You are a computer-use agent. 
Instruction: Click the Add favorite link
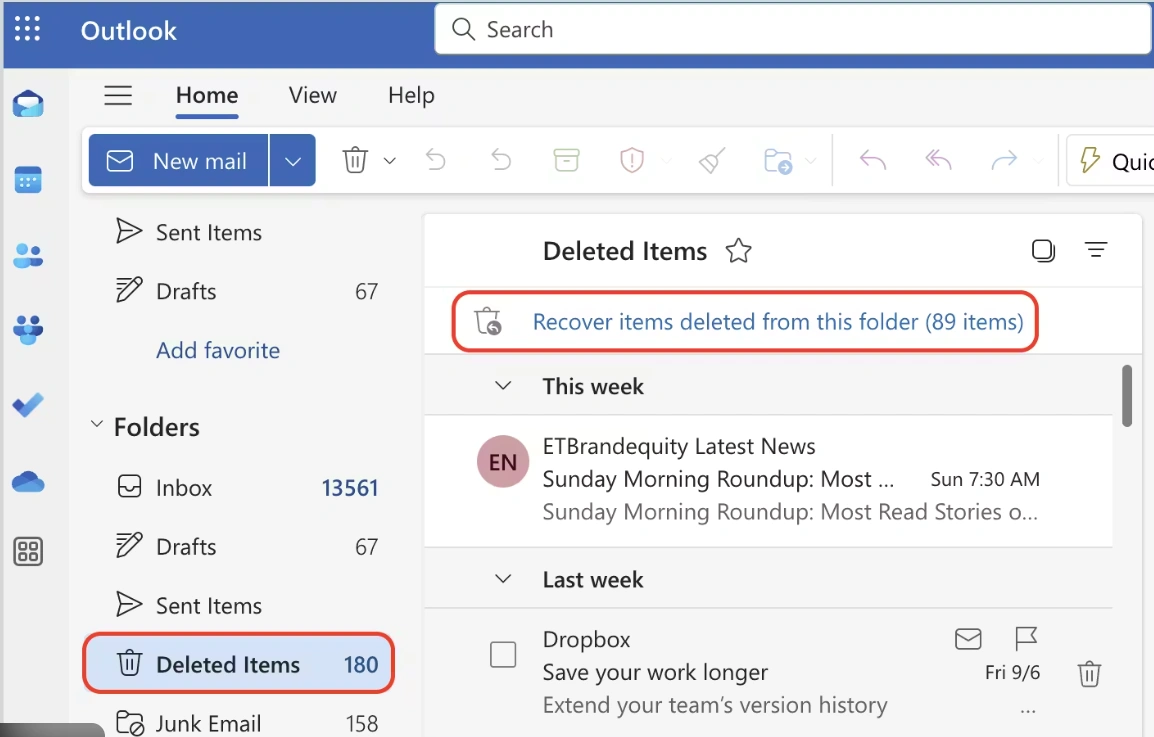(218, 350)
